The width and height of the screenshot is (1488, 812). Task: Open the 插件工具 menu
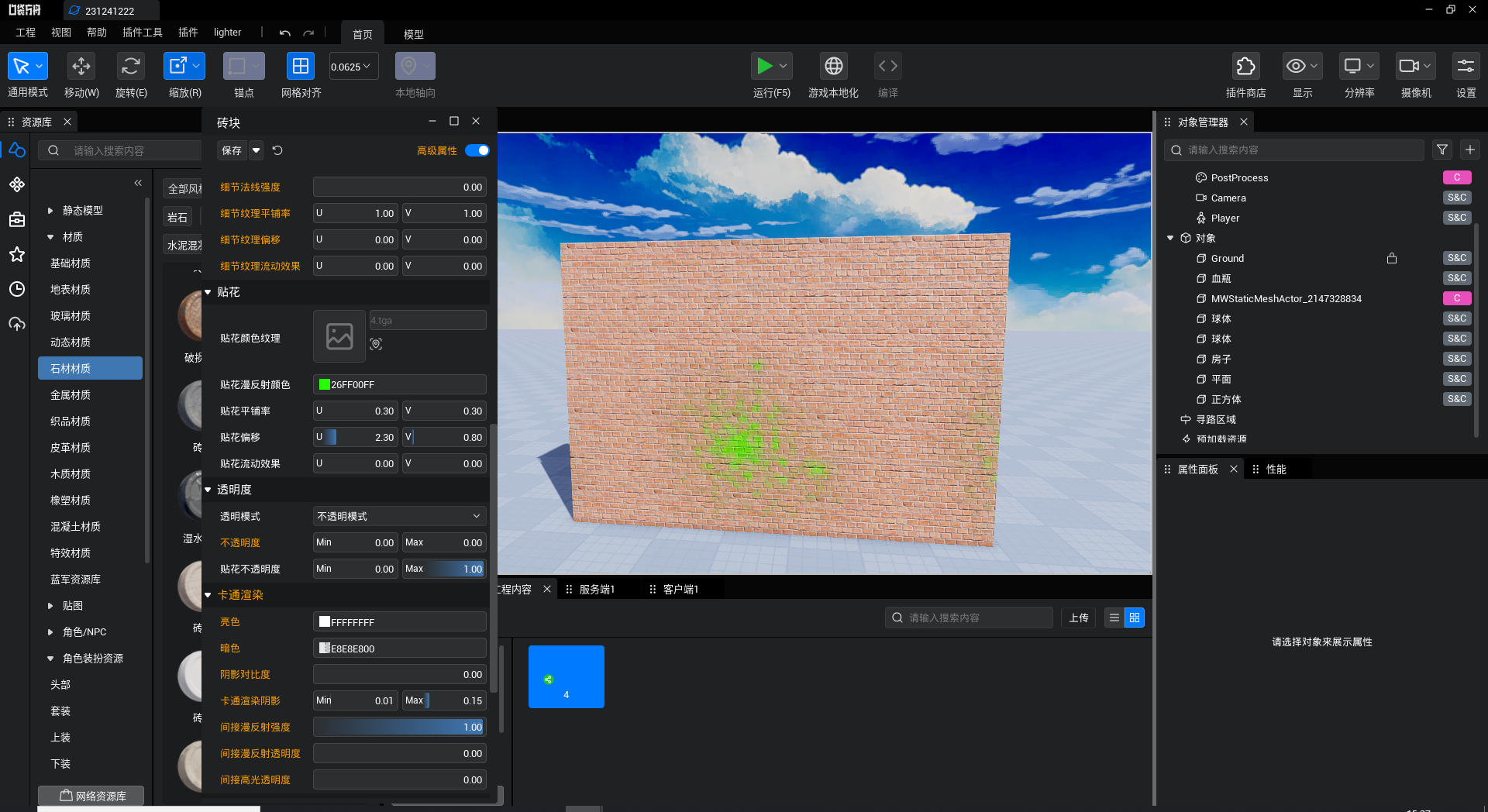click(x=143, y=33)
